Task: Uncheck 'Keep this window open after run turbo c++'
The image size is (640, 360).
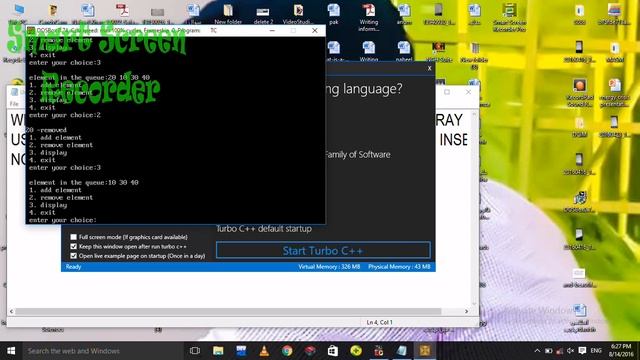Action: pyautogui.click(x=73, y=247)
